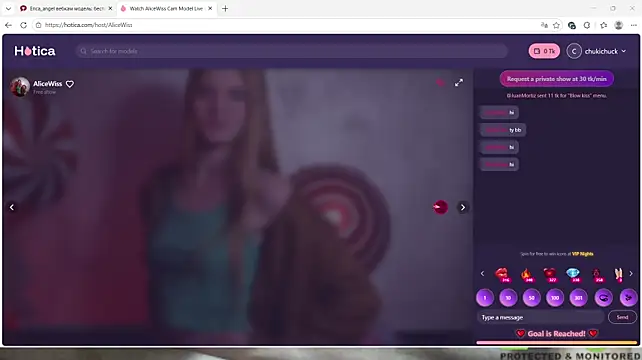Click the Send message button
The image size is (642, 360).
(622, 317)
